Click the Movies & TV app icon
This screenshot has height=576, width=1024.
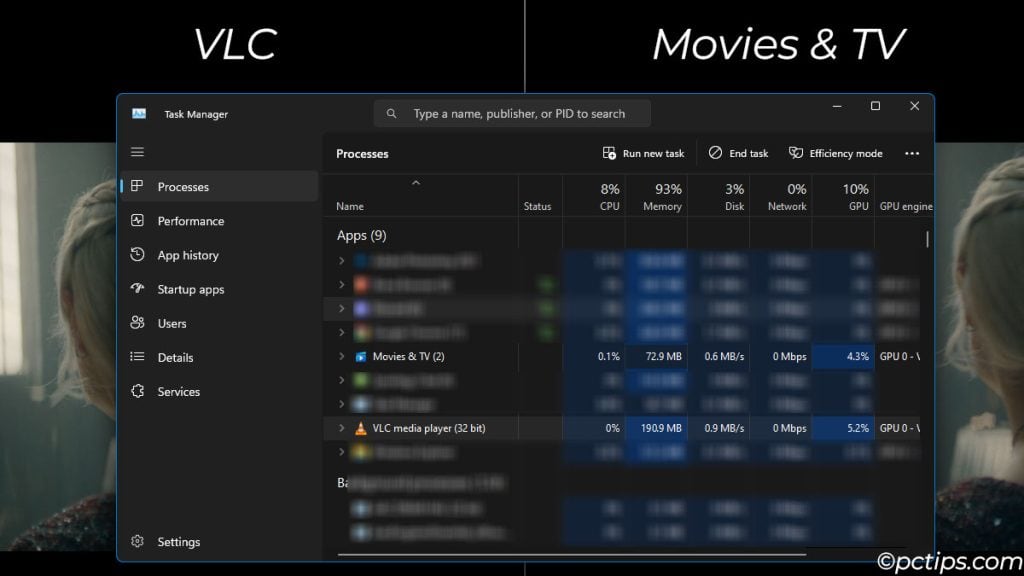pos(360,357)
